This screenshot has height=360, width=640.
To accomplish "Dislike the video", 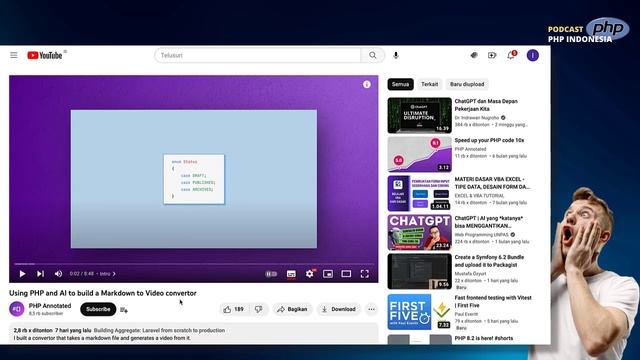I will click(x=258, y=309).
